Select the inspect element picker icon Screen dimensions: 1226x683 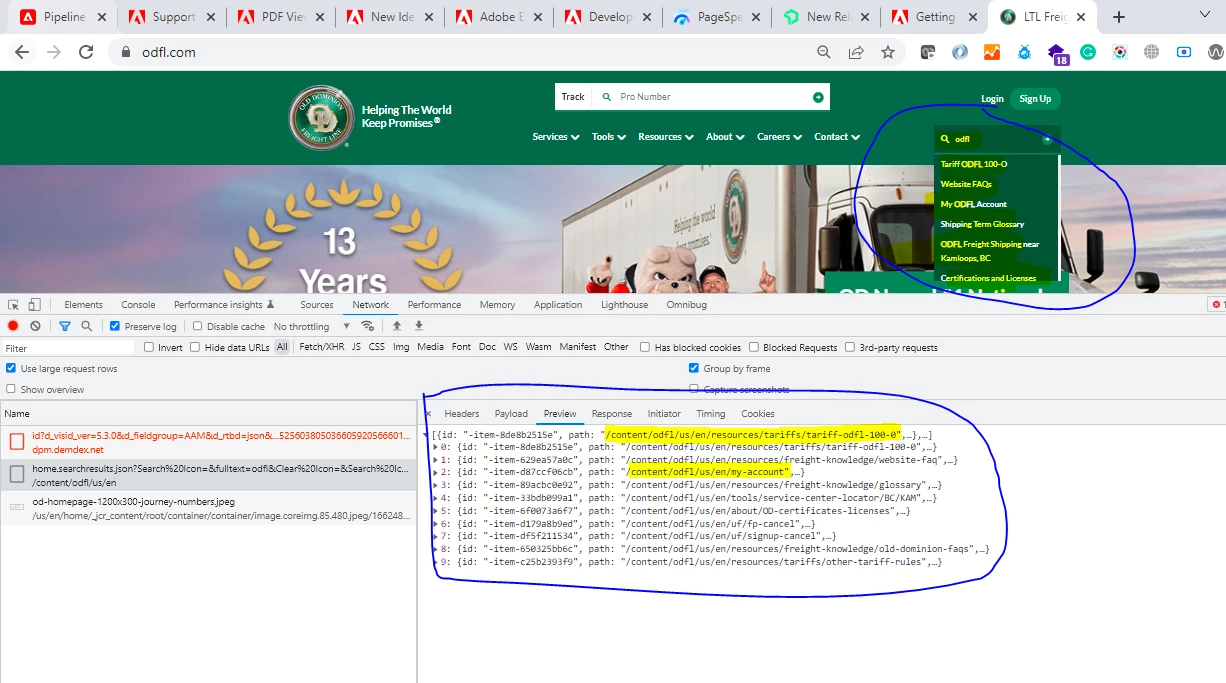pyautogui.click(x=13, y=305)
